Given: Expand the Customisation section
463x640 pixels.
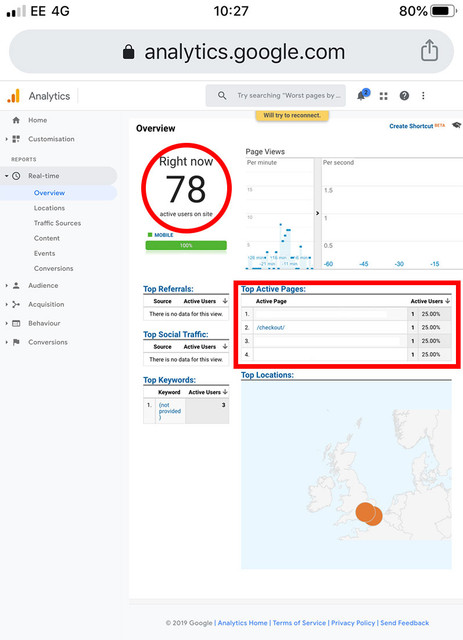Looking at the screenshot, I should pyautogui.click(x=6, y=139).
